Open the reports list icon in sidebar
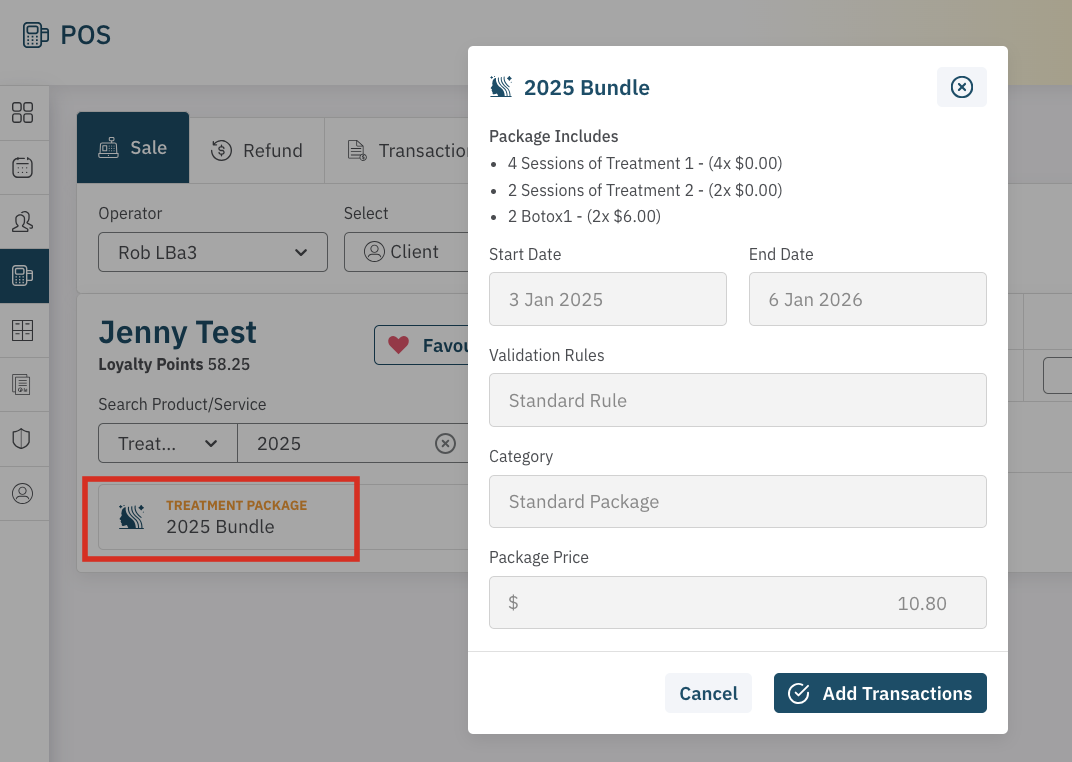The image size is (1072, 762). pos(22,384)
